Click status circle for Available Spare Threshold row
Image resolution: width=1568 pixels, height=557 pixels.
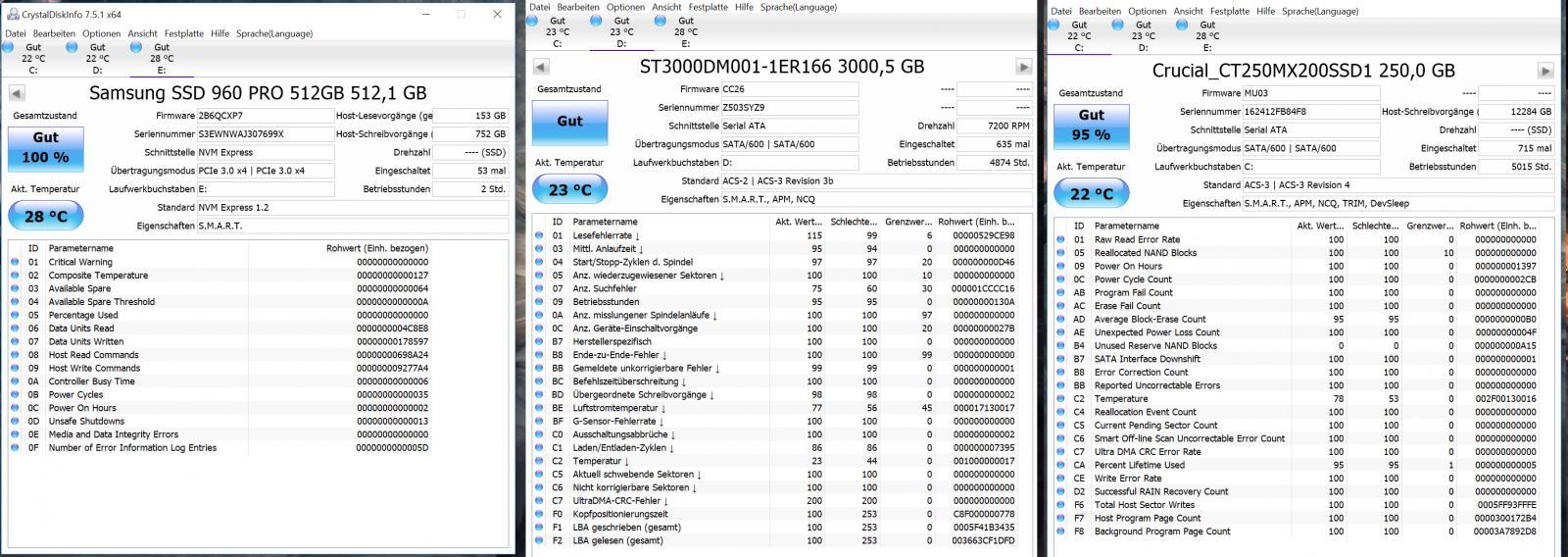pyautogui.click(x=15, y=302)
